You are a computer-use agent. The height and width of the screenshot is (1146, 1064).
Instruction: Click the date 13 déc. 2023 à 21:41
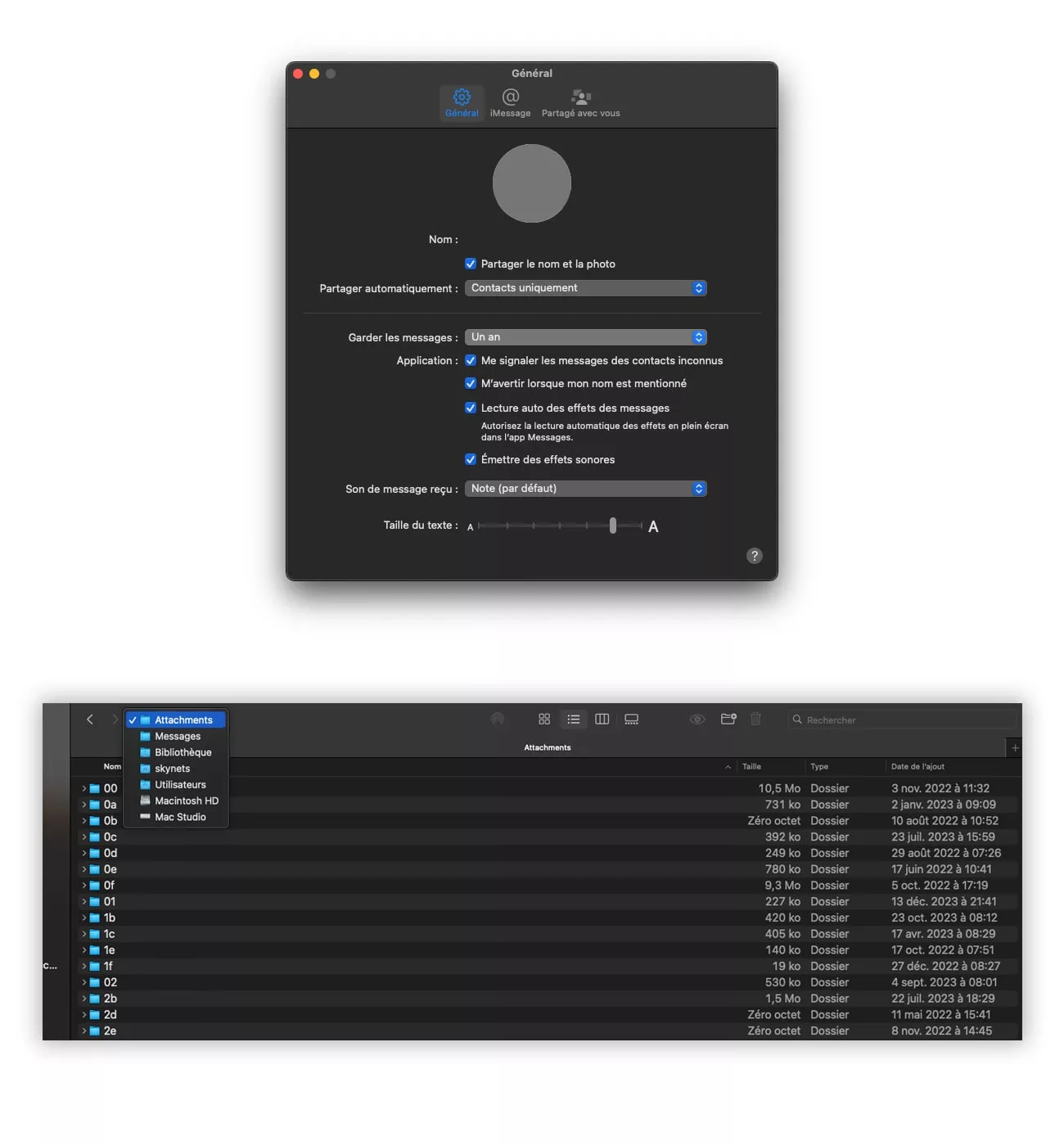[x=944, y=901]
